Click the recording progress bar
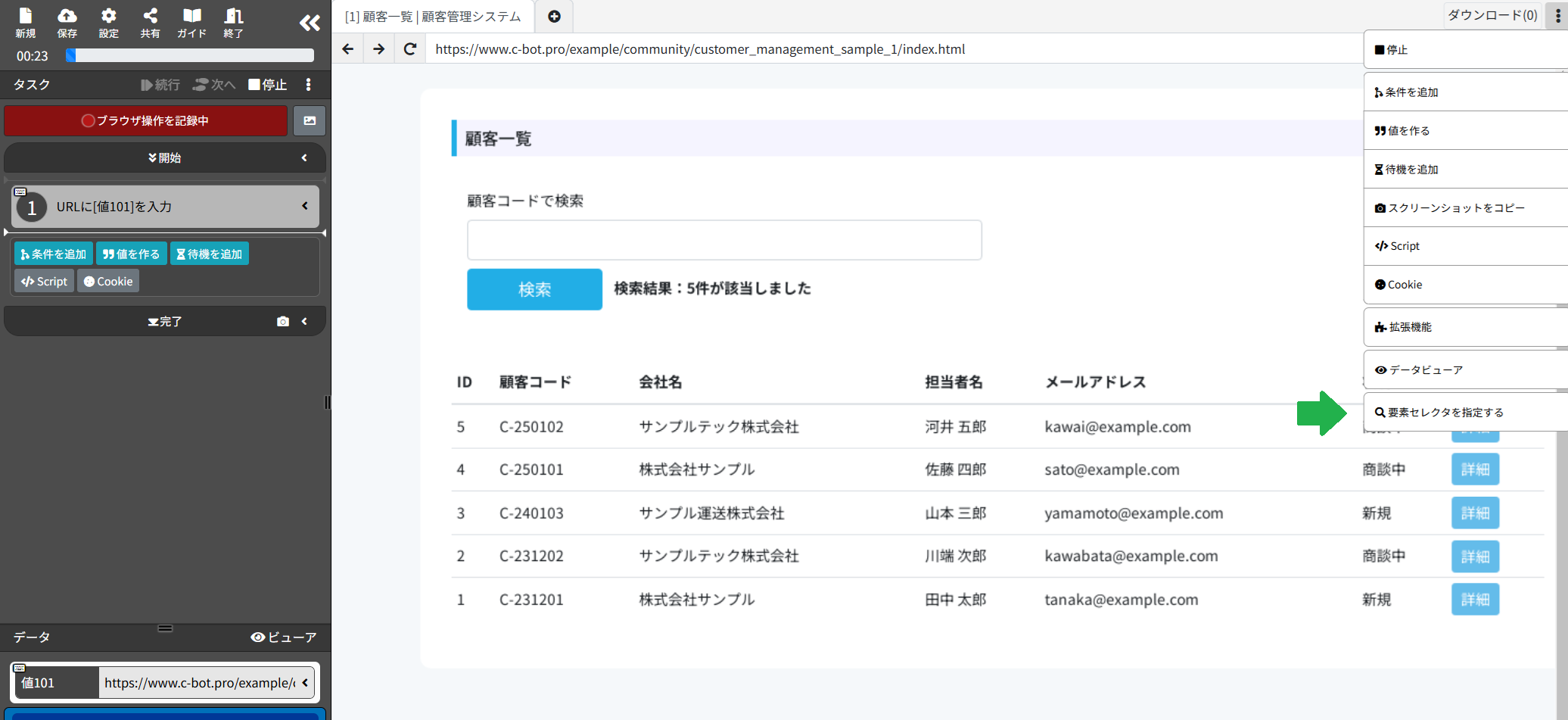The image size is (1568, 720). 189,55
